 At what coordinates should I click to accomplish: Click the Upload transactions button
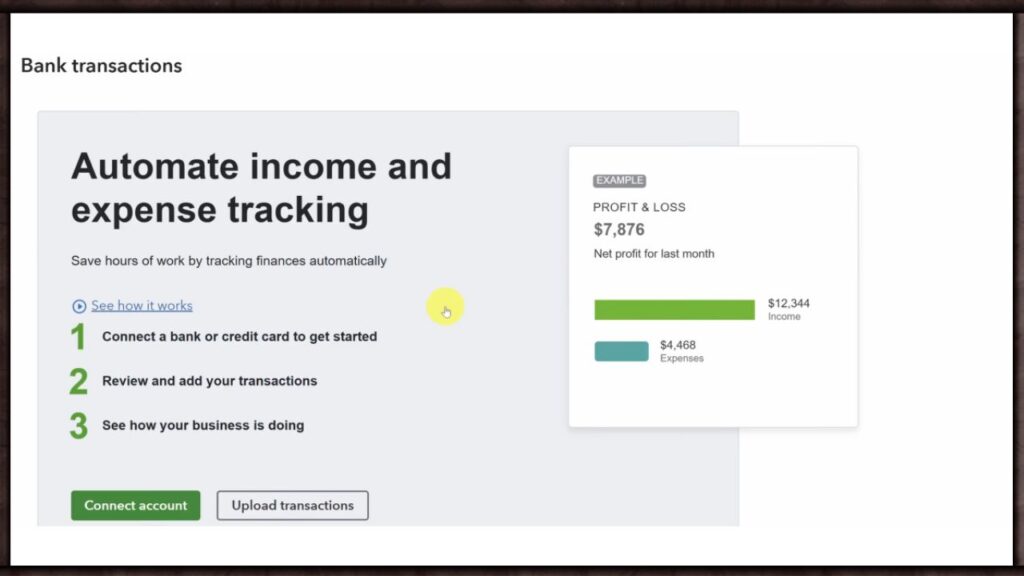point(293,505)
